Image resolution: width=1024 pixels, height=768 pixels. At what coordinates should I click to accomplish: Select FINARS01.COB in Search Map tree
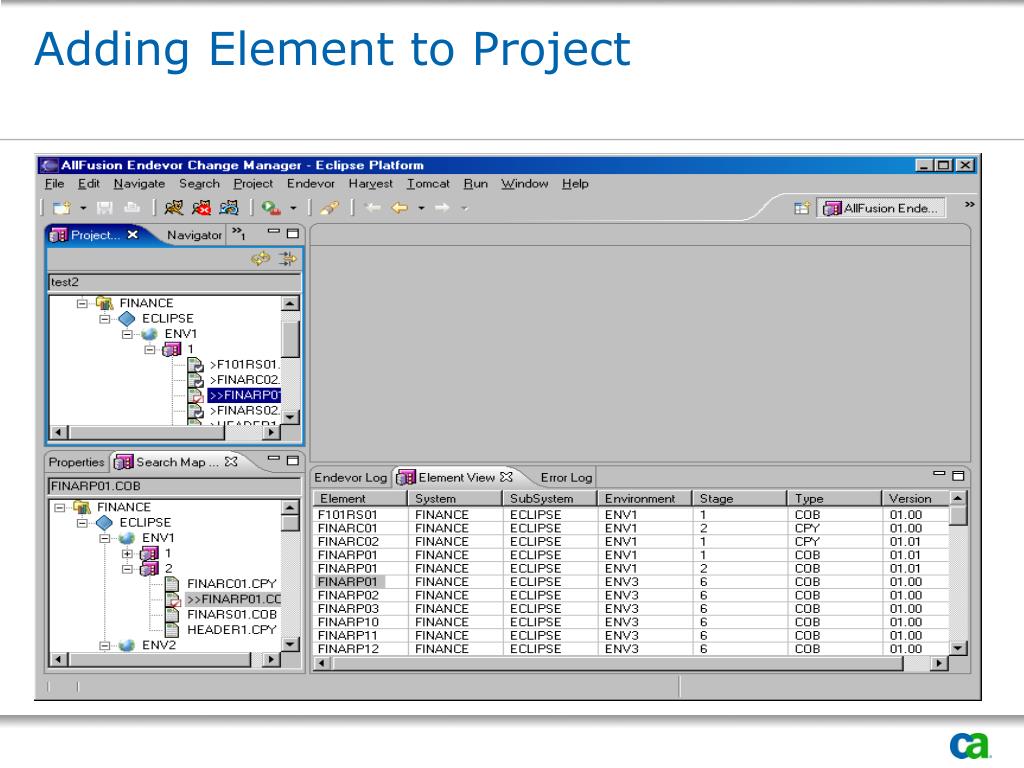click(x=231, y=615)
